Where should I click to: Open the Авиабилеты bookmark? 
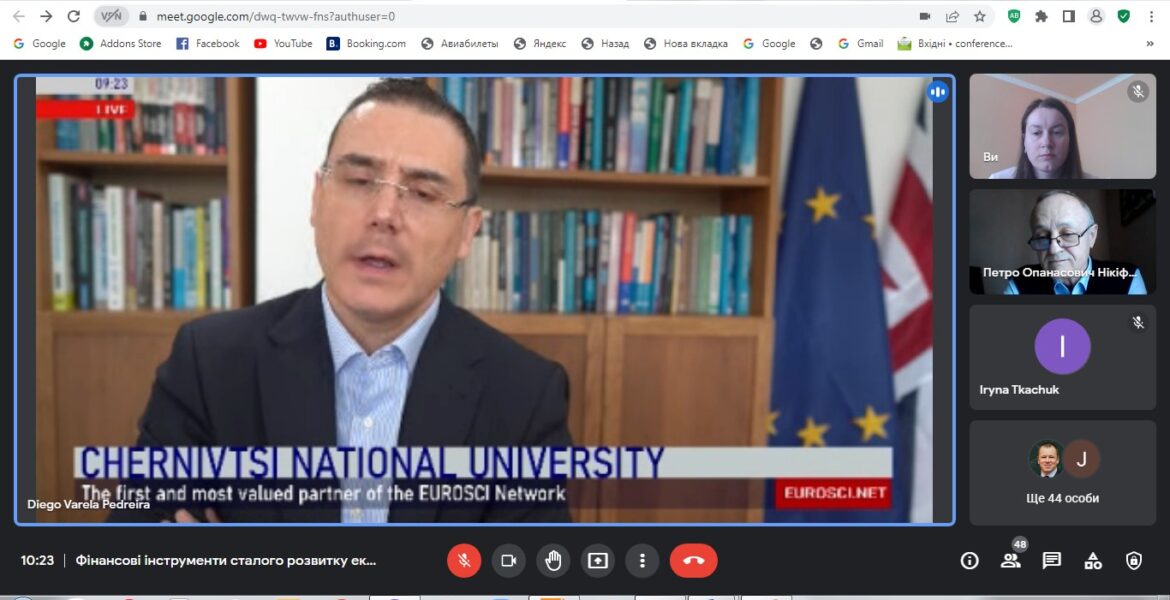point(460,44)
